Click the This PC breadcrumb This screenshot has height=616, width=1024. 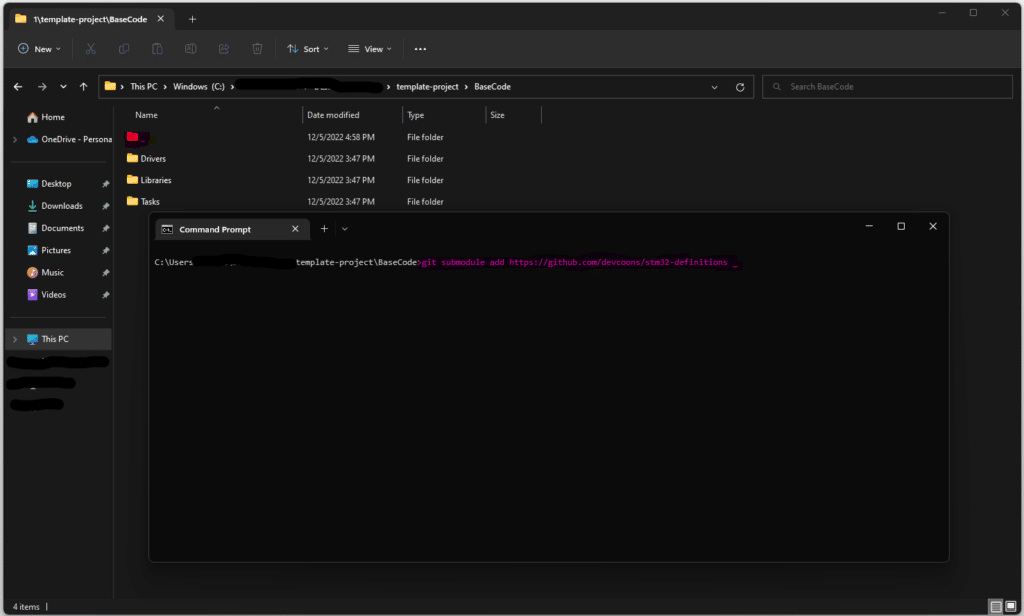144,86
